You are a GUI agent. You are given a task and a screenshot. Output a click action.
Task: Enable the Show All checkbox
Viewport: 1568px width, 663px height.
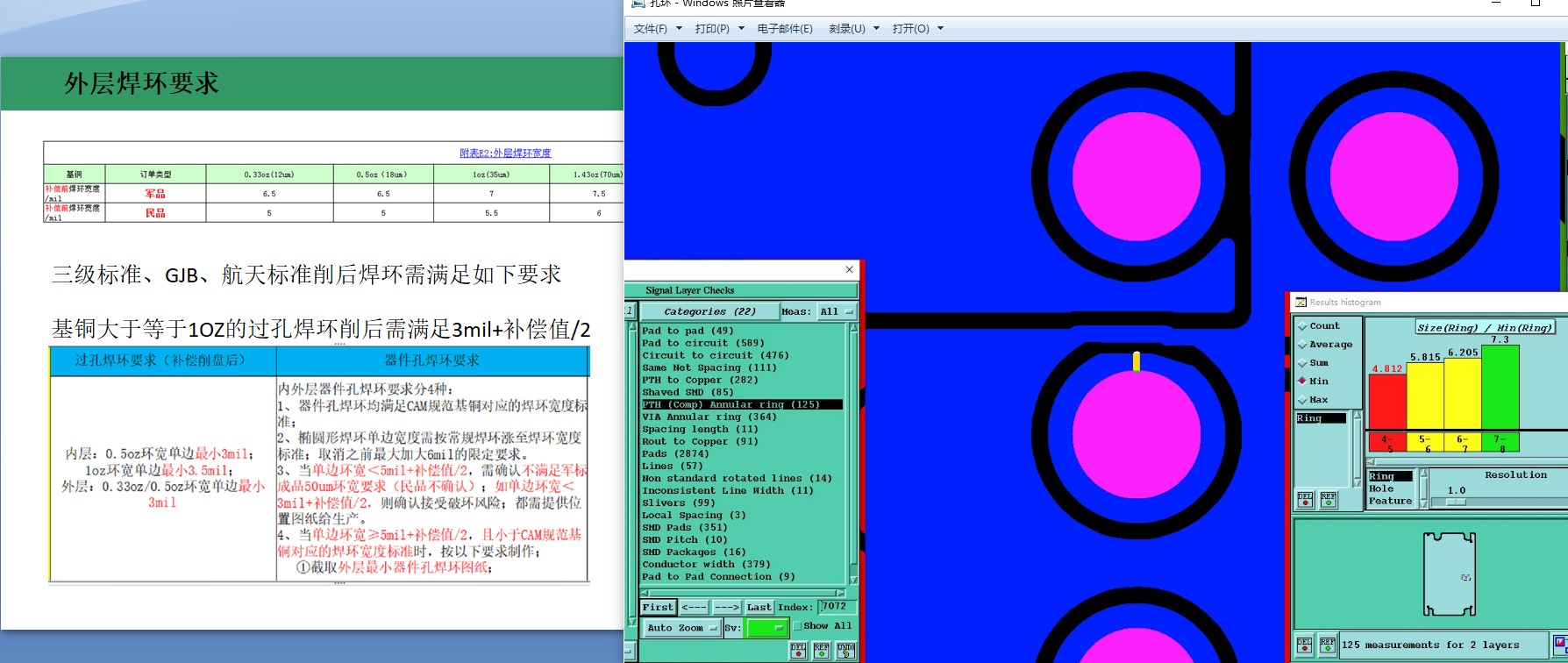(797, 626)
